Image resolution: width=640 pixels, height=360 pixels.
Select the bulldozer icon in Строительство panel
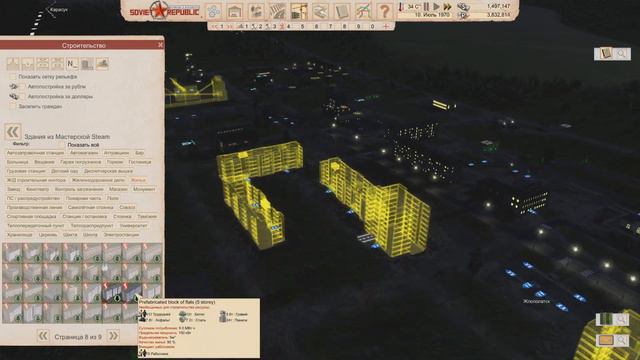click(x=102, y=64)
